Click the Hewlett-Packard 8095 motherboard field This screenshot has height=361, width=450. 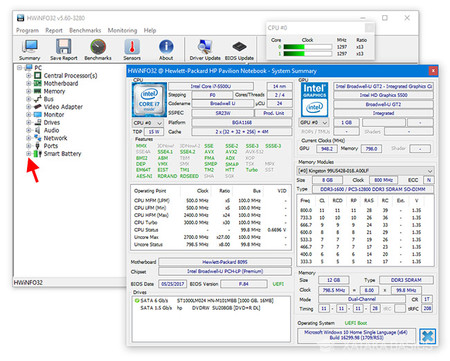225,262
